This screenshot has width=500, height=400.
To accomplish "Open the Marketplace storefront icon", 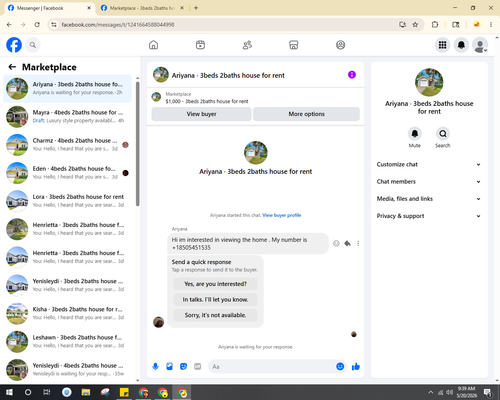I will 294,45.
